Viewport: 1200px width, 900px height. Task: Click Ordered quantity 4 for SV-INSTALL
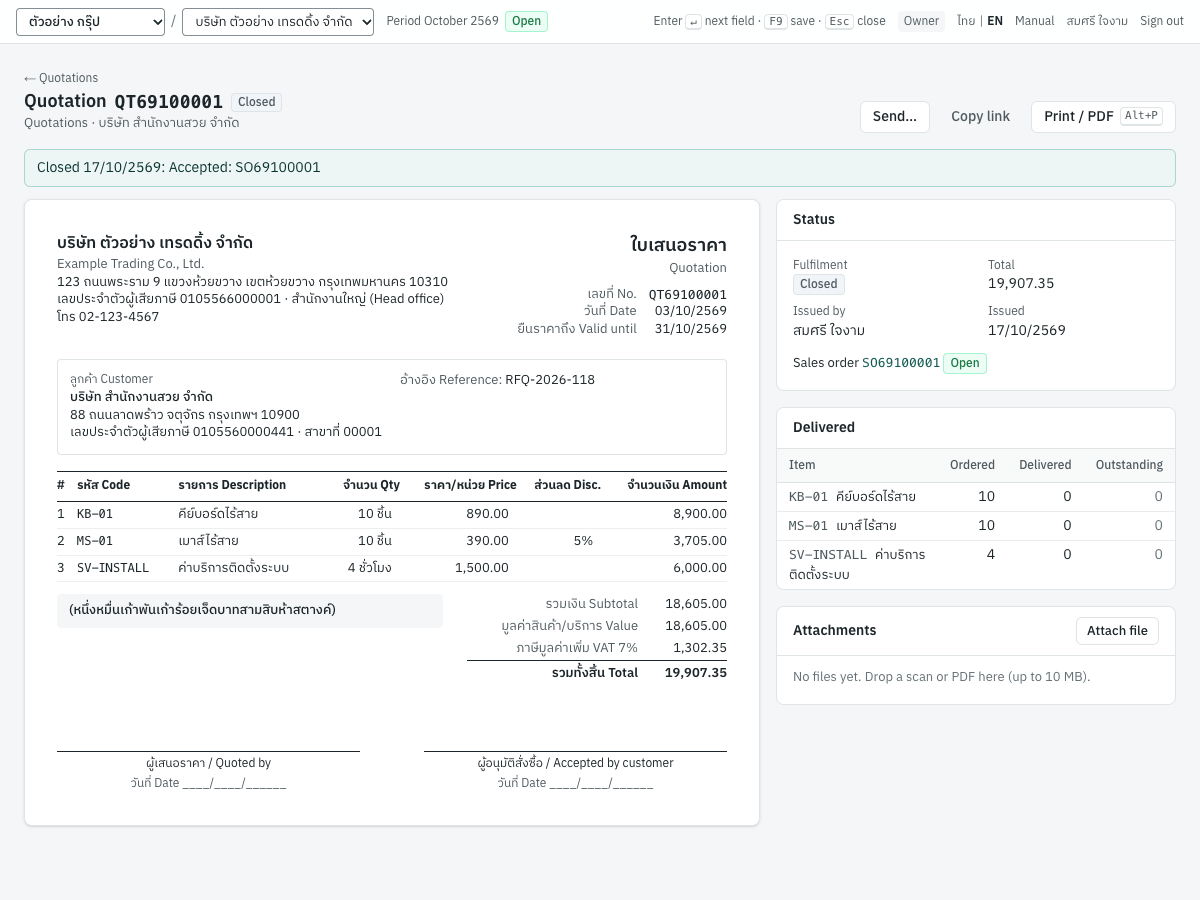click(x=990, y=554)
